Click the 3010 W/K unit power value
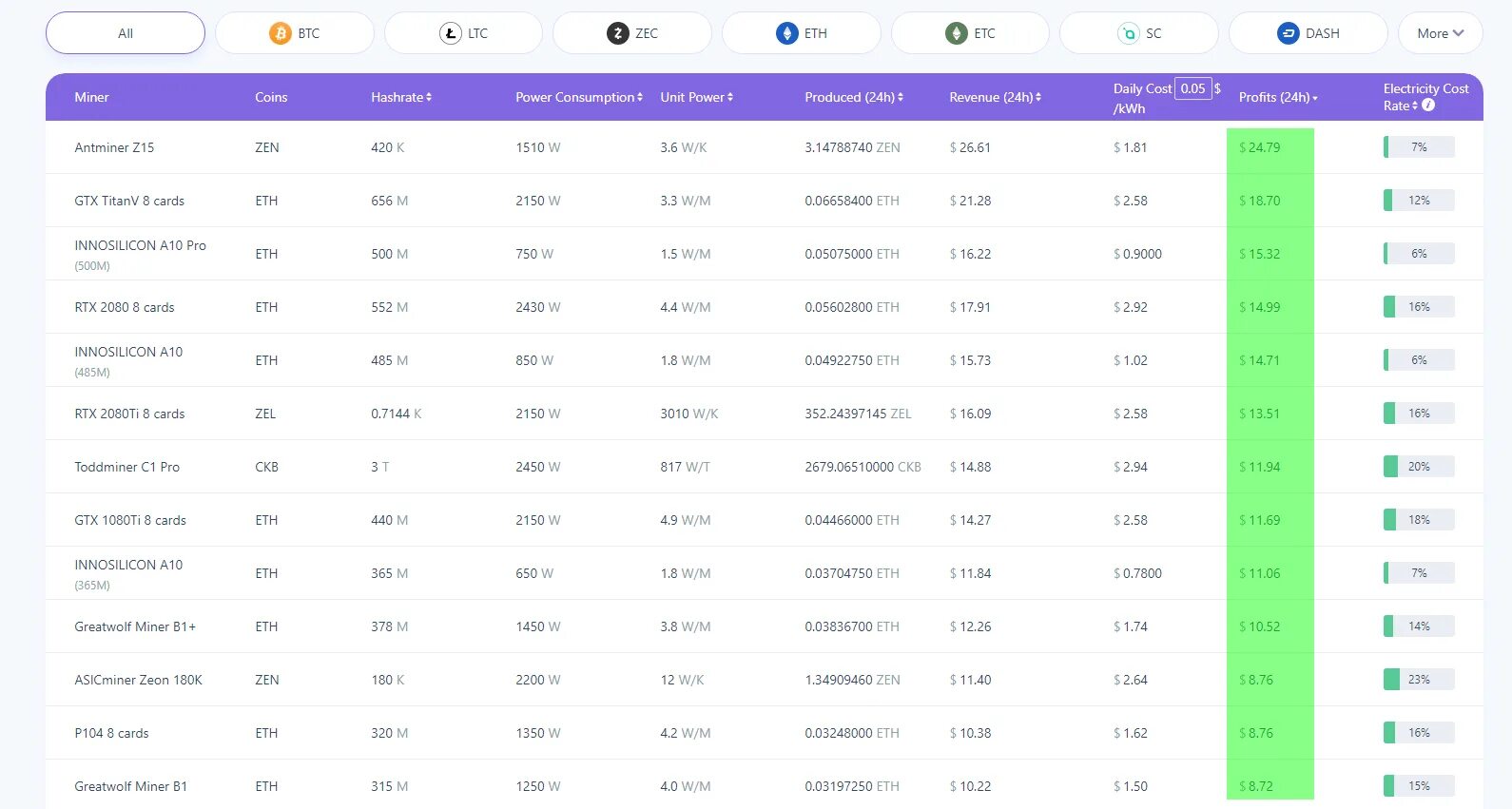This screenshot has height=809, width=1512. pyautogui.click(x=689, y=414)
